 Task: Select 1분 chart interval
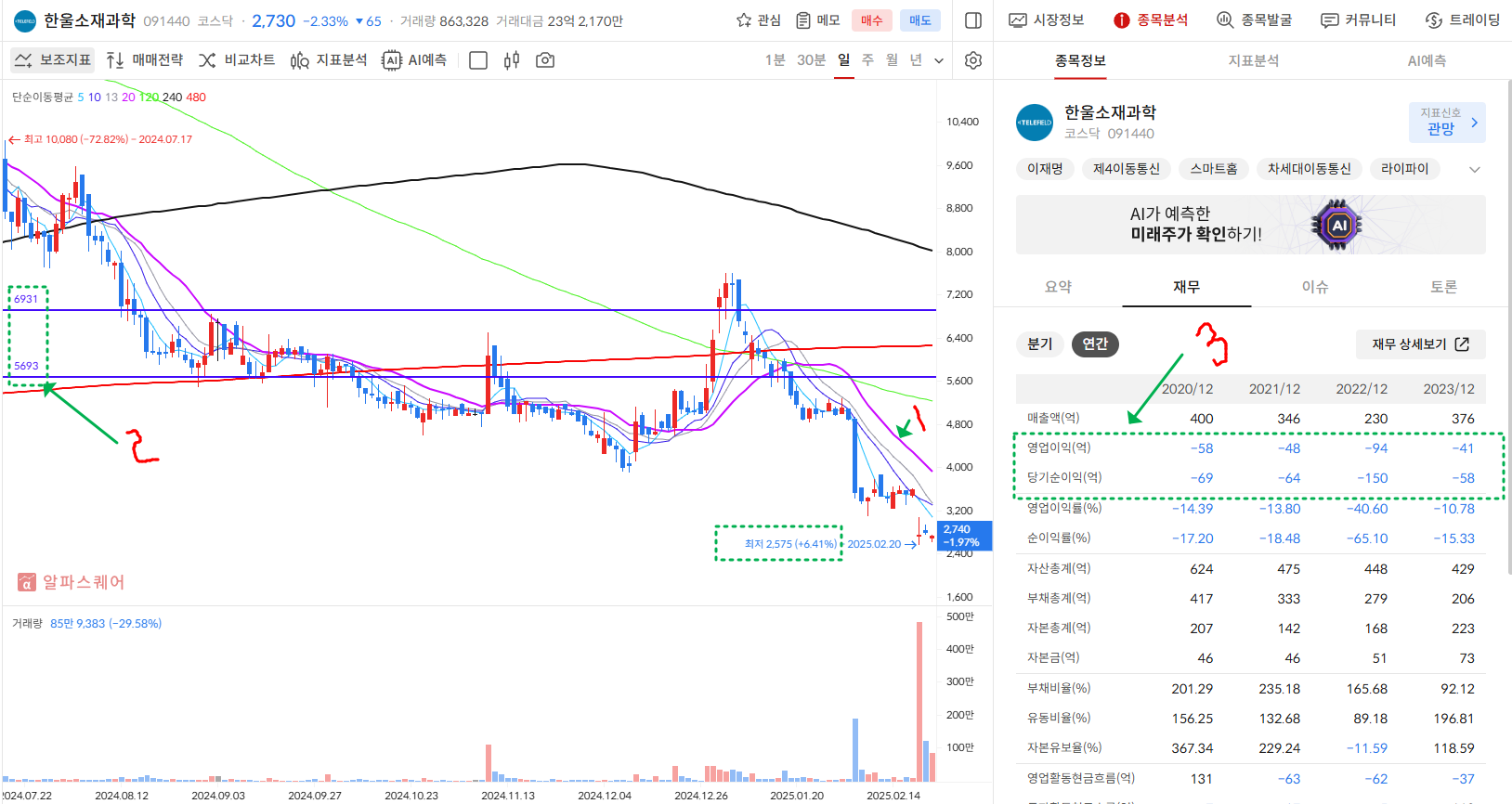775,60
